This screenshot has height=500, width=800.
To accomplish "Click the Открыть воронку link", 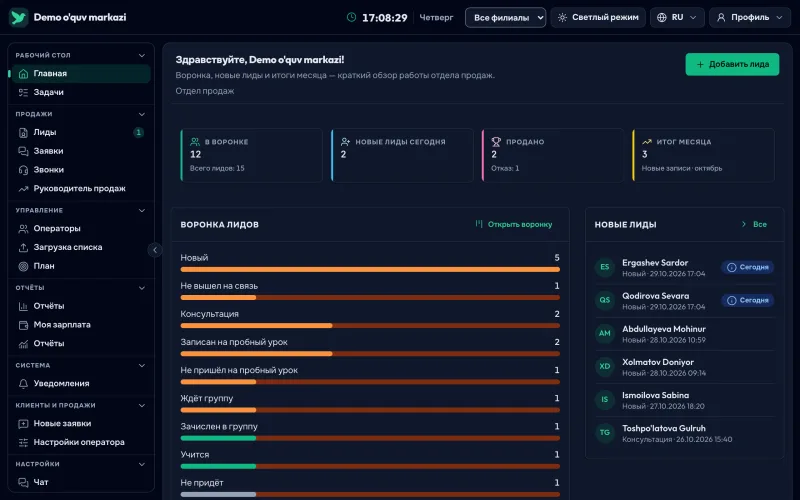I will pos(514,224).
